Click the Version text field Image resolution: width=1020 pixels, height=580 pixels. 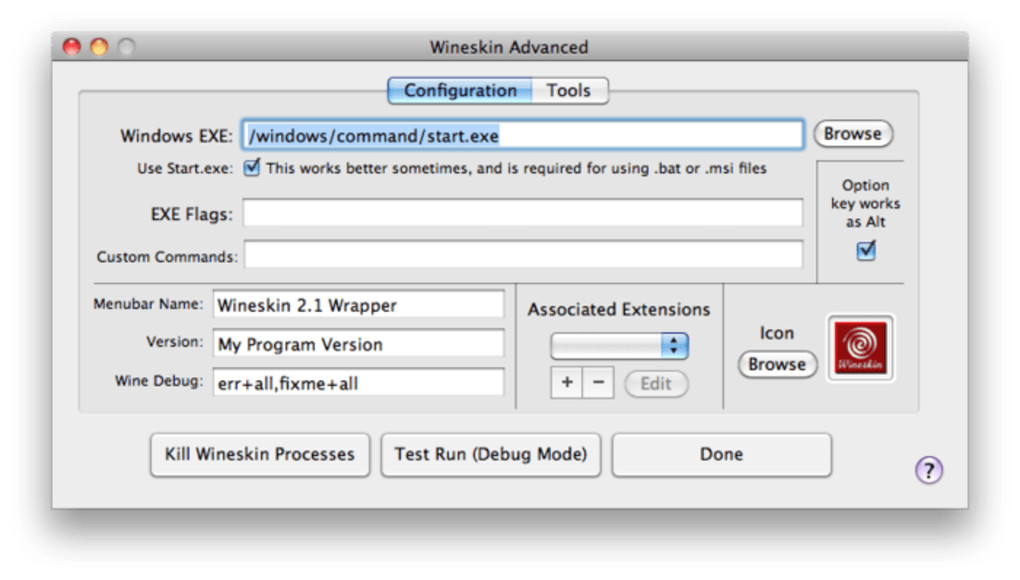358,343
